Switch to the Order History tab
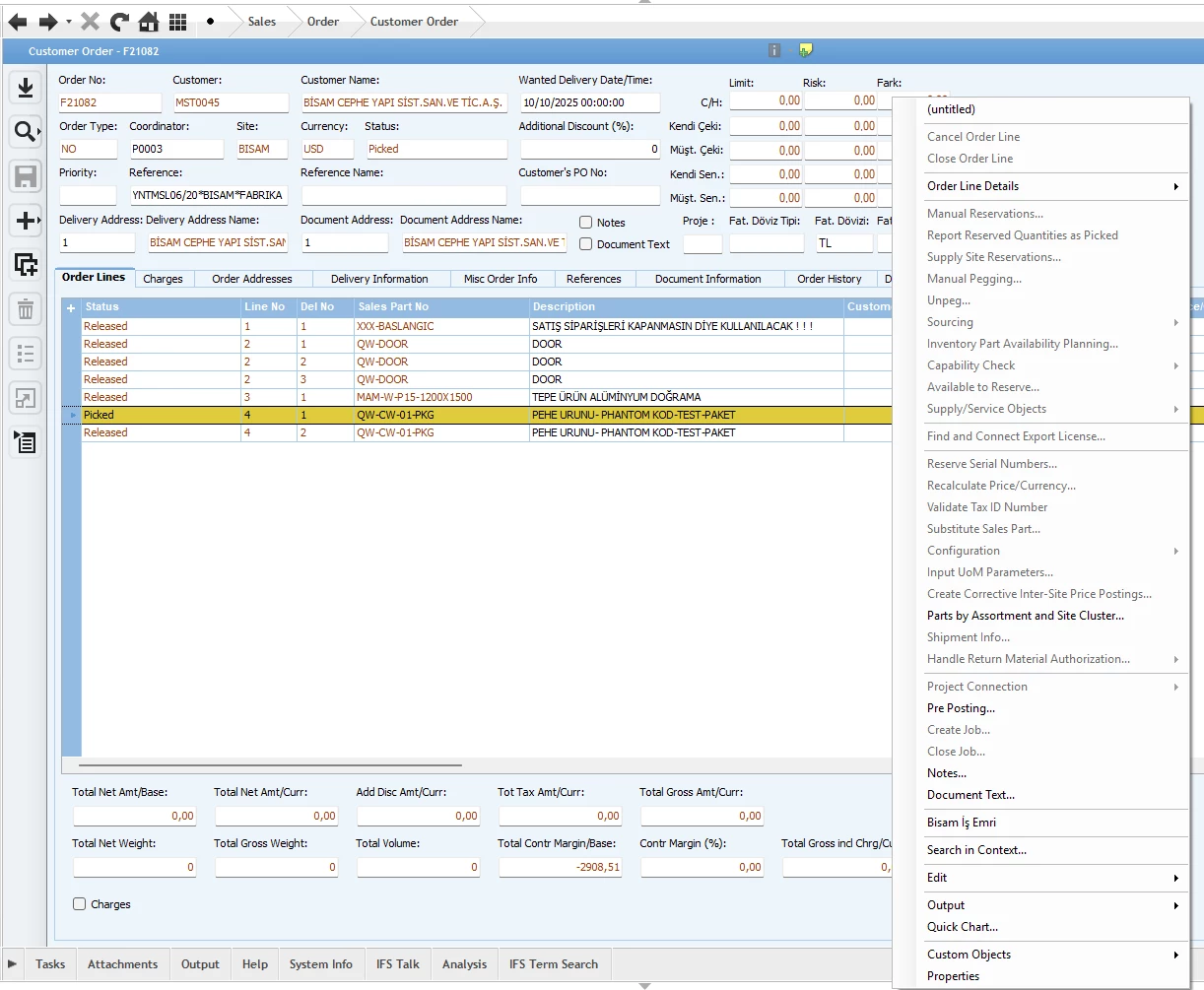The height and width of the screenshot is (990, 1204). pyautogui.click(x=829, y=279)
